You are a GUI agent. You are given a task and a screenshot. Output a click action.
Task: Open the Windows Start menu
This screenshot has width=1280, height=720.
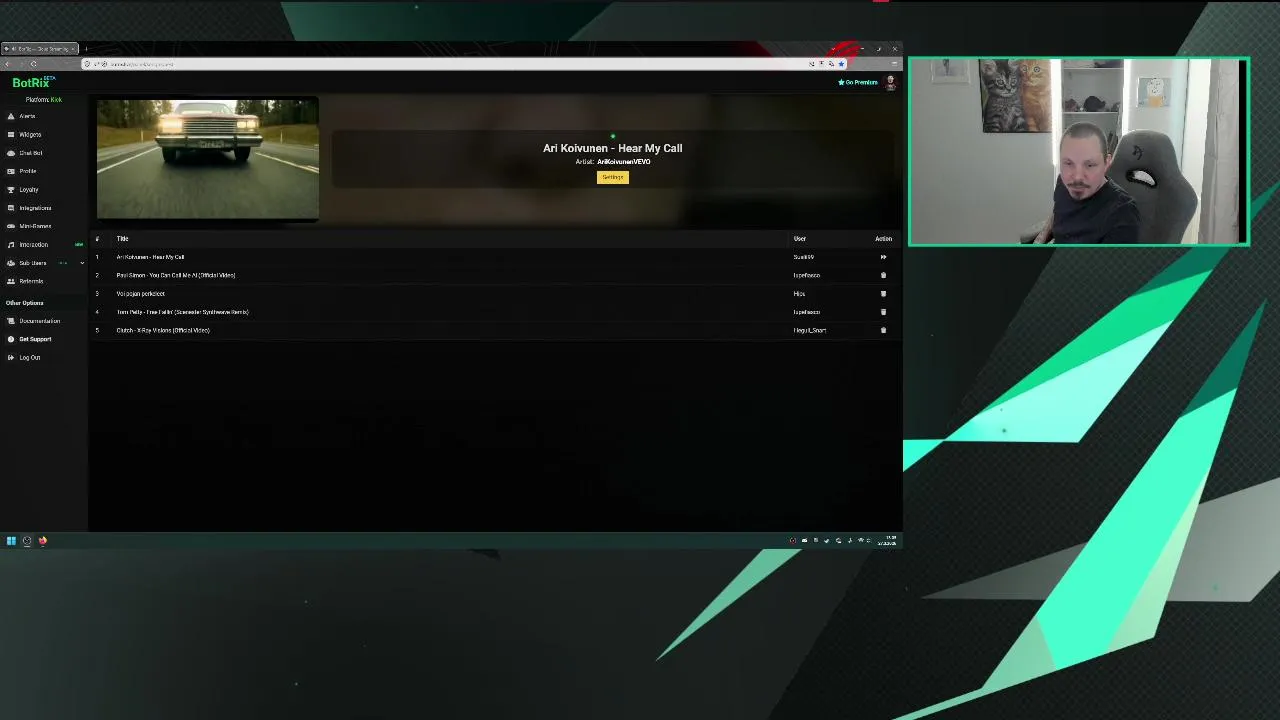click(x=11, y=541)
